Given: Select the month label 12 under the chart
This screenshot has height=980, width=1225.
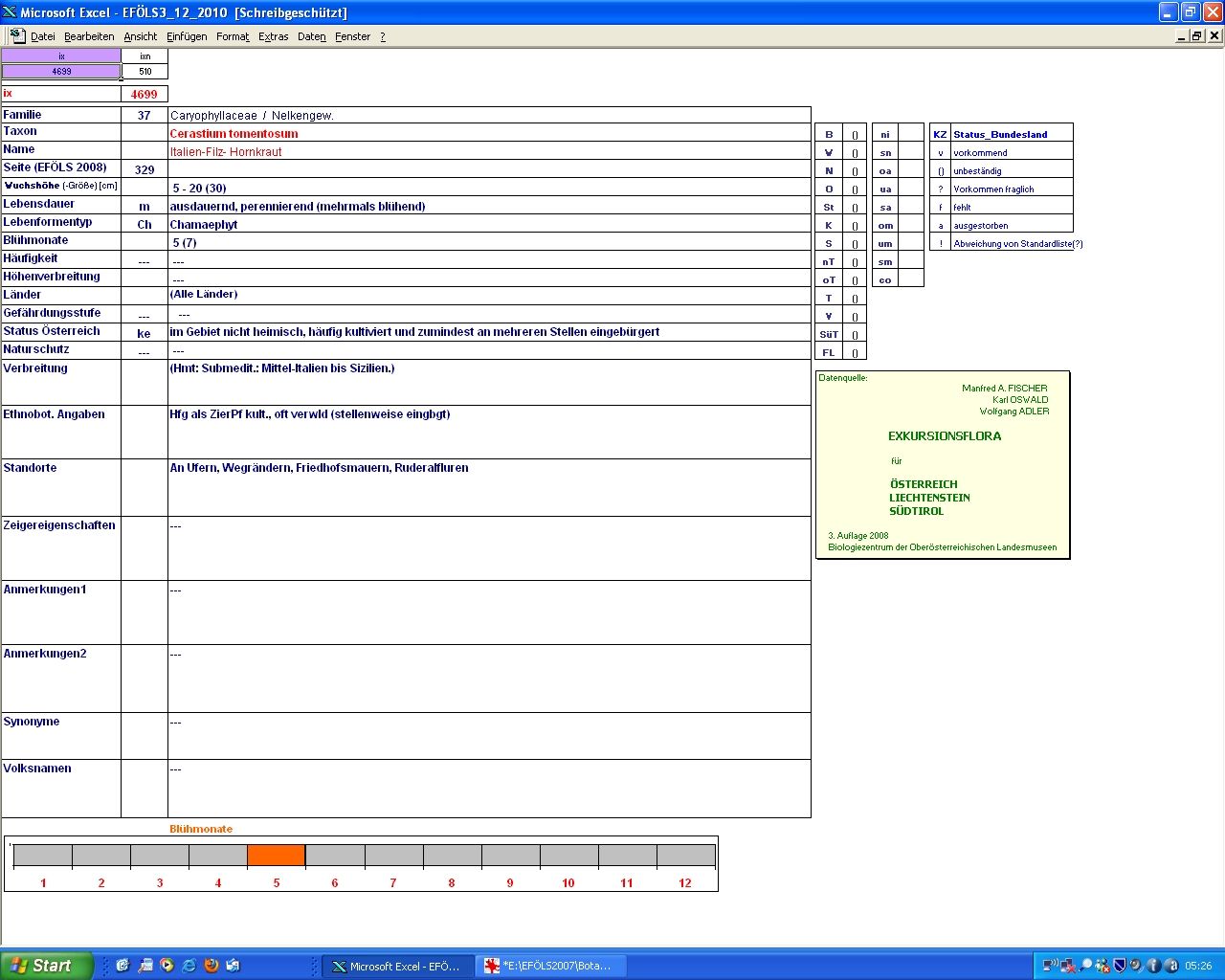Looking at the screenshot, I should [x=685, y=882].
